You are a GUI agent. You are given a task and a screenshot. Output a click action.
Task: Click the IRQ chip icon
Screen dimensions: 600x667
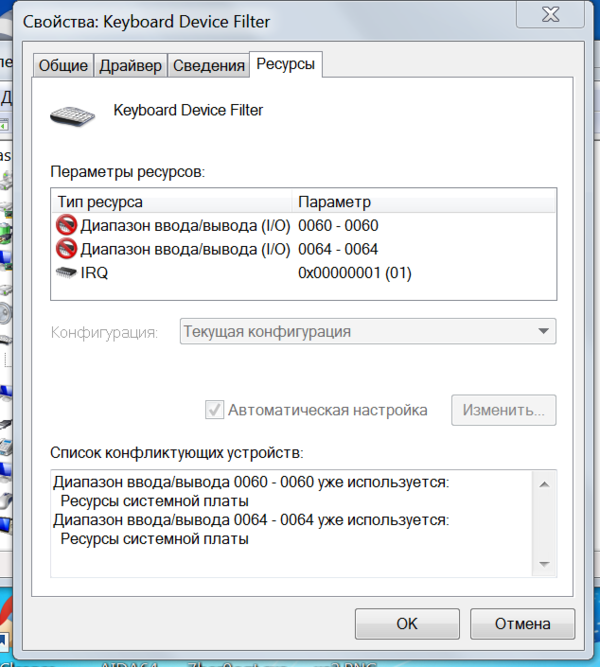(x=66, y=272)
